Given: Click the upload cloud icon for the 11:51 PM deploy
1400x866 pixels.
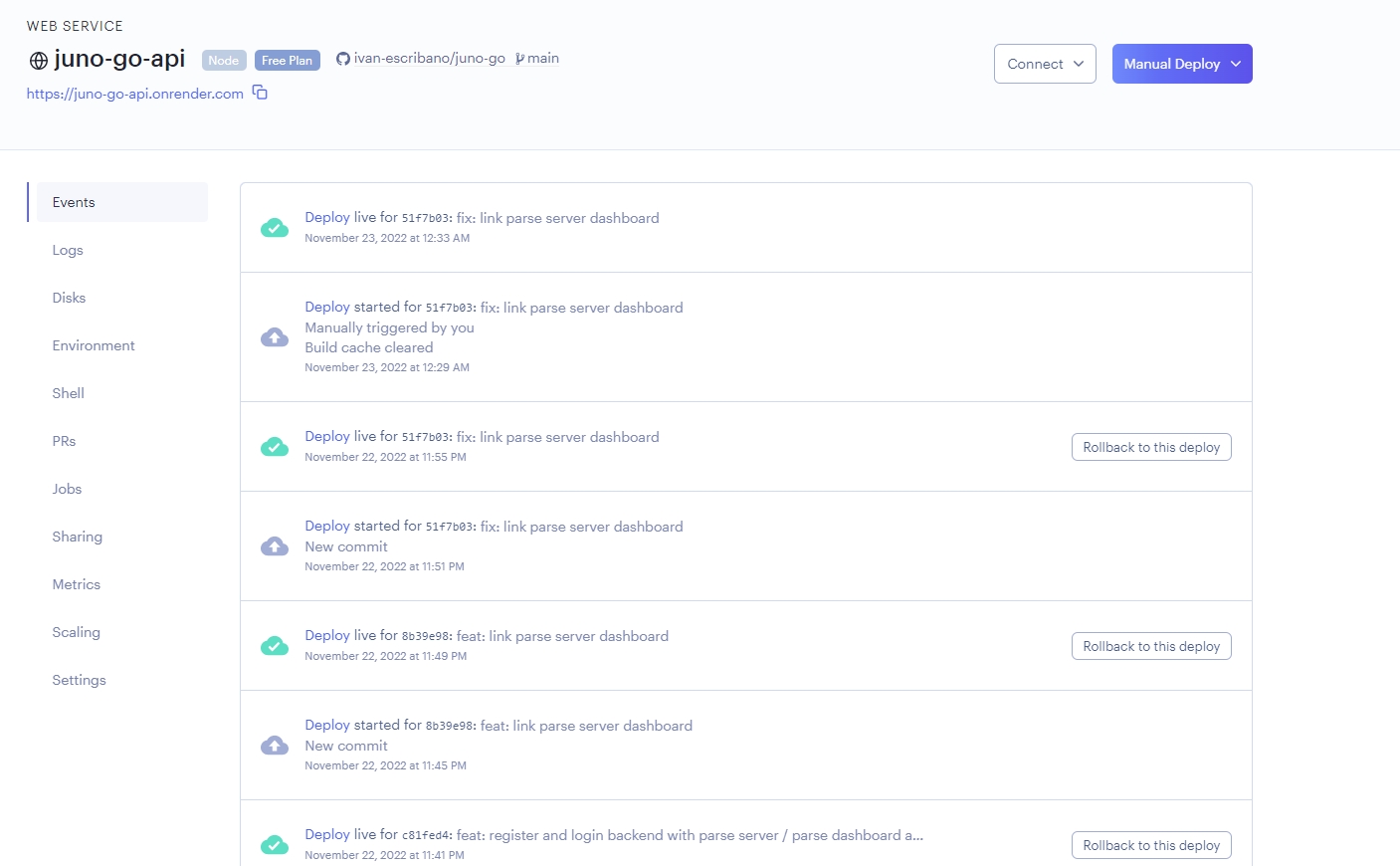Looking at the screenshot, I should coord(275,546).
